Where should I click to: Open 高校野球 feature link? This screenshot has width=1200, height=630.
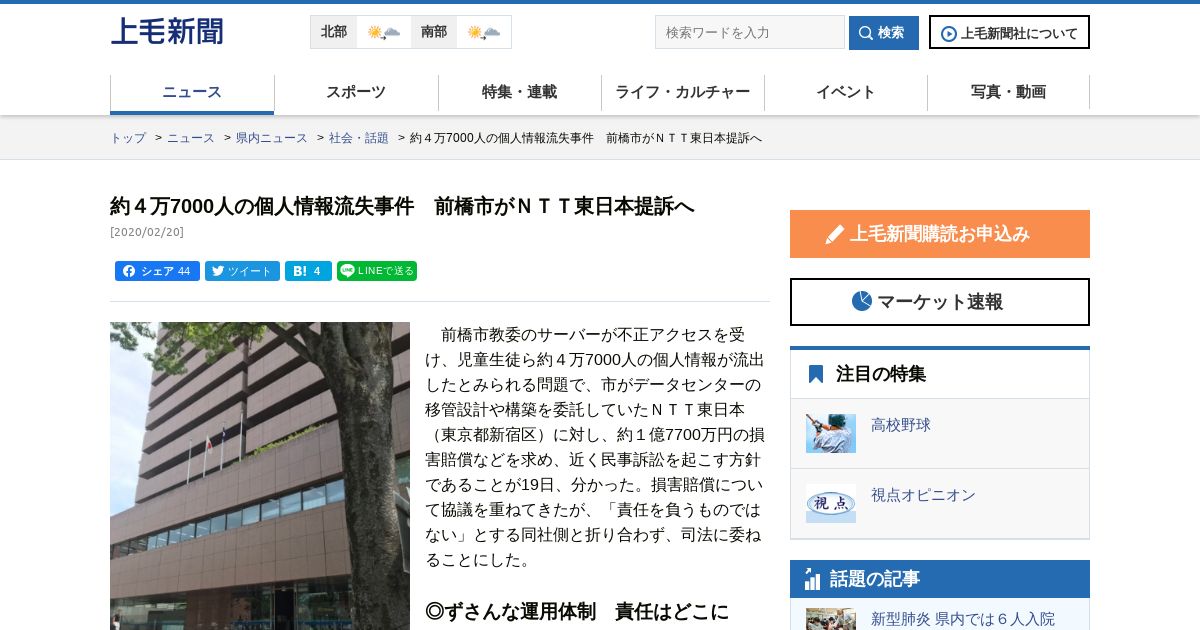901,425
